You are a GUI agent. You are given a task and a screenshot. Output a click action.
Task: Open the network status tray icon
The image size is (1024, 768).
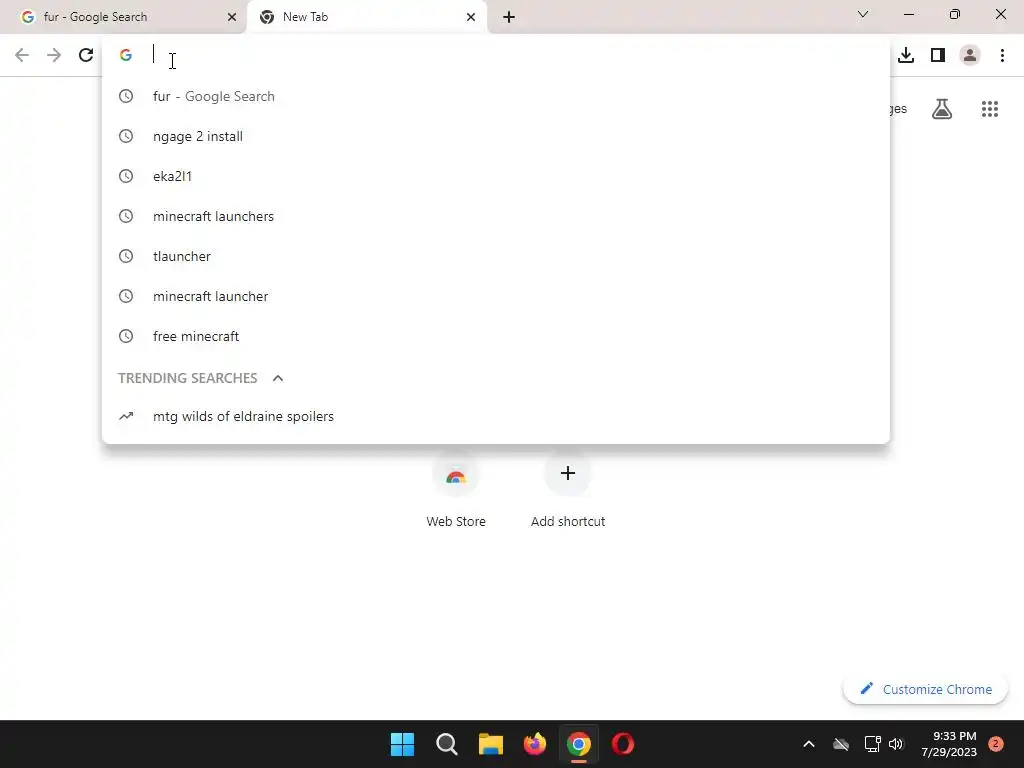click(x=872, y=744)
